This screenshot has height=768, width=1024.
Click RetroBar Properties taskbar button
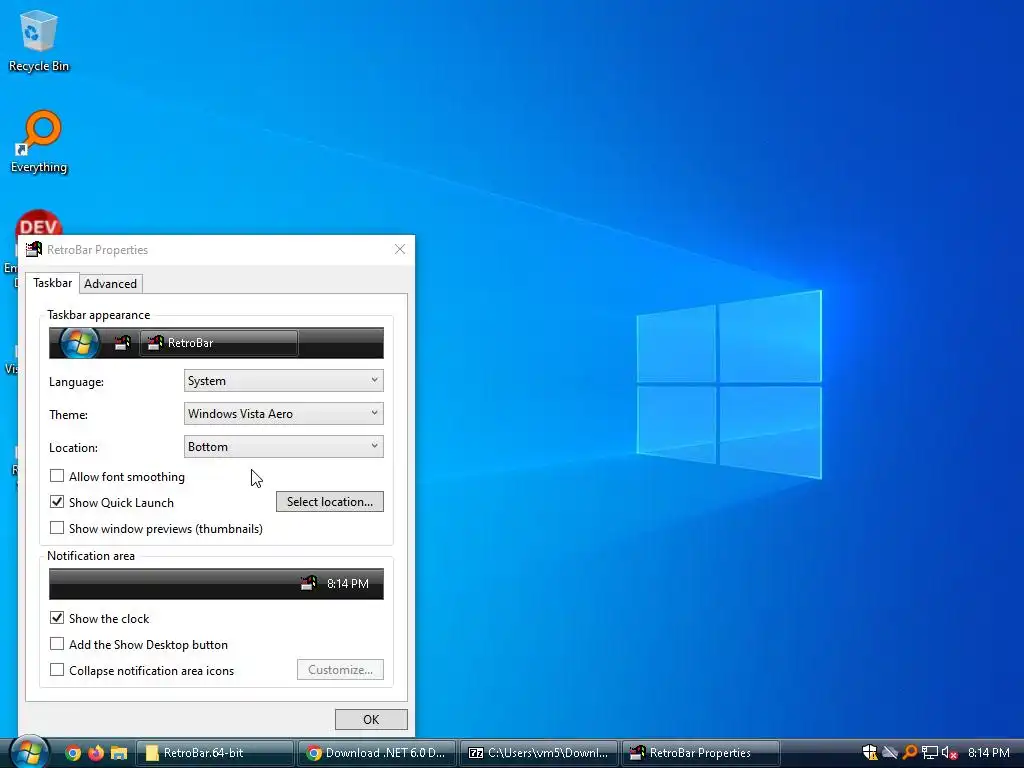(x=701, y=753)
